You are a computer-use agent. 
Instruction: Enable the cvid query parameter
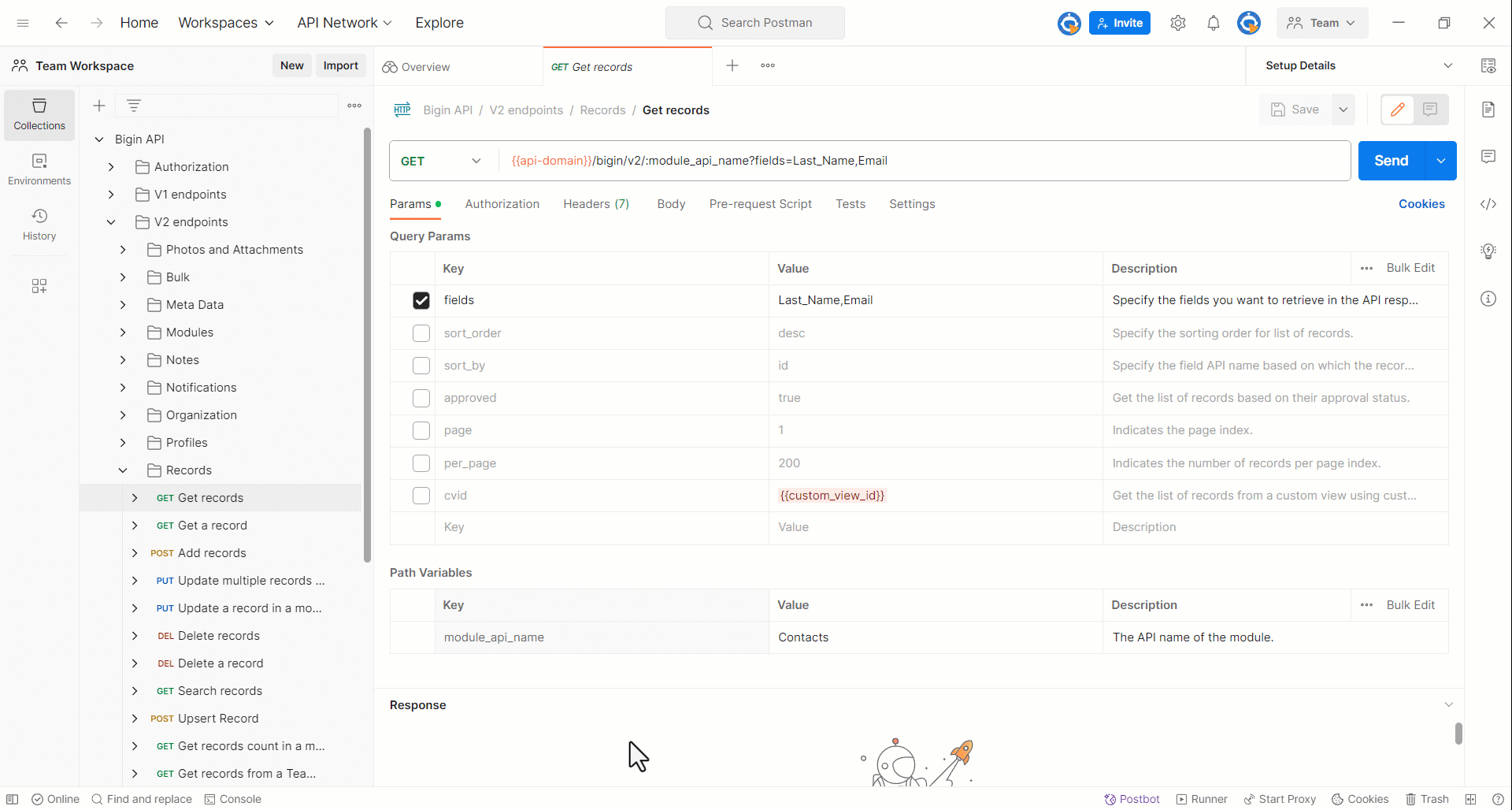pos(421,496)
